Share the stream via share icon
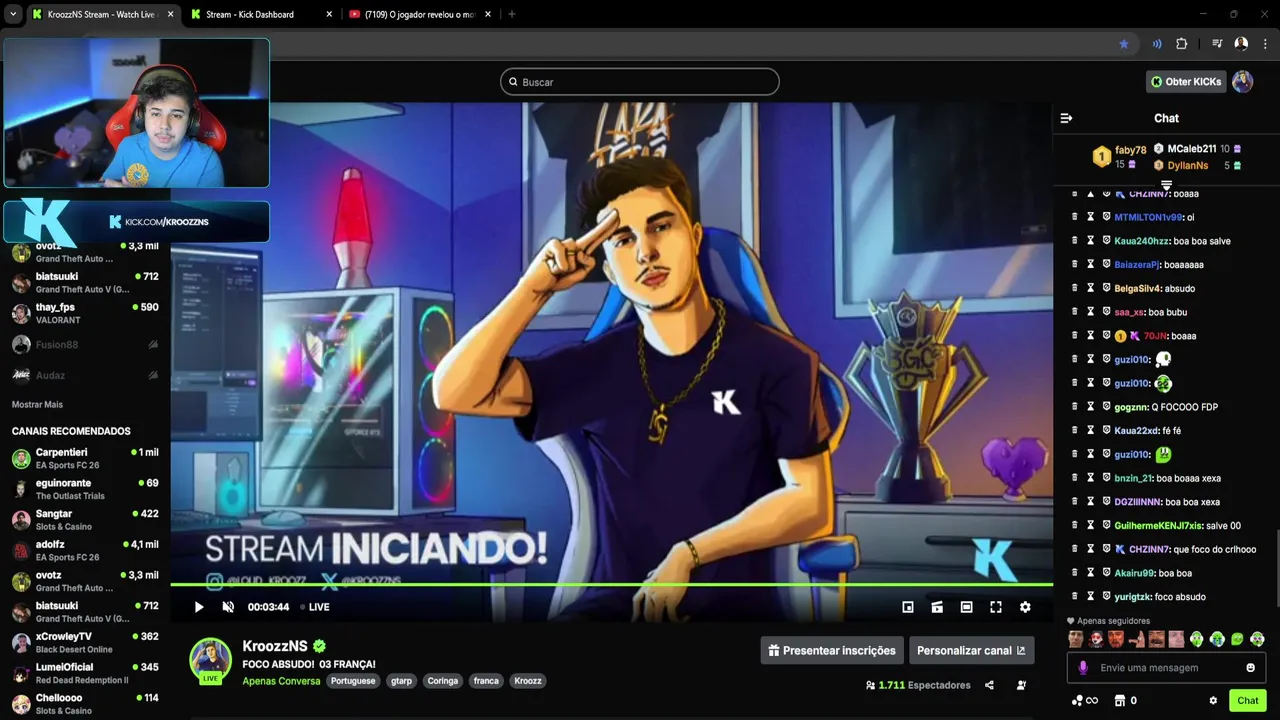Image resolution: width=1280 pixels, height=720 pixels. (x=989, y=685)
